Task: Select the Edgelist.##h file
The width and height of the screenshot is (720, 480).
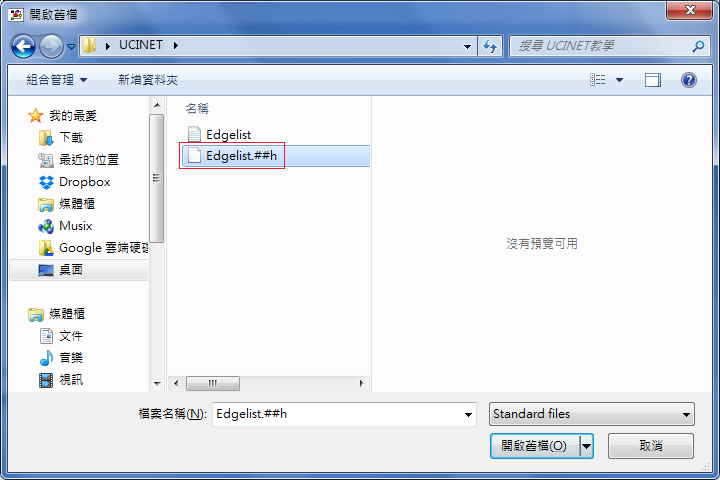Action: click(x=276, y=156)
